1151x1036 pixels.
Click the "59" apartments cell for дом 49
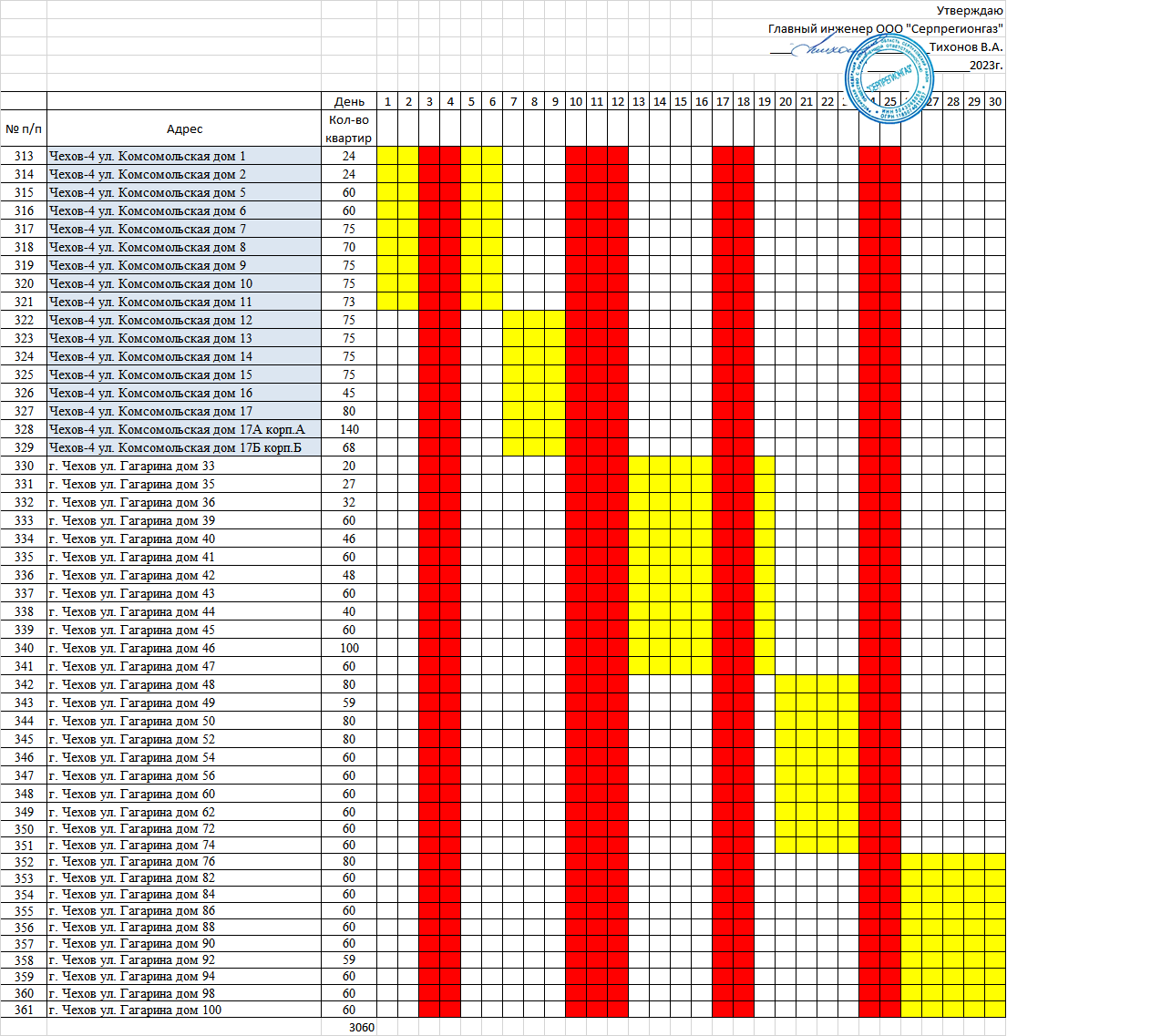point(349,703)
